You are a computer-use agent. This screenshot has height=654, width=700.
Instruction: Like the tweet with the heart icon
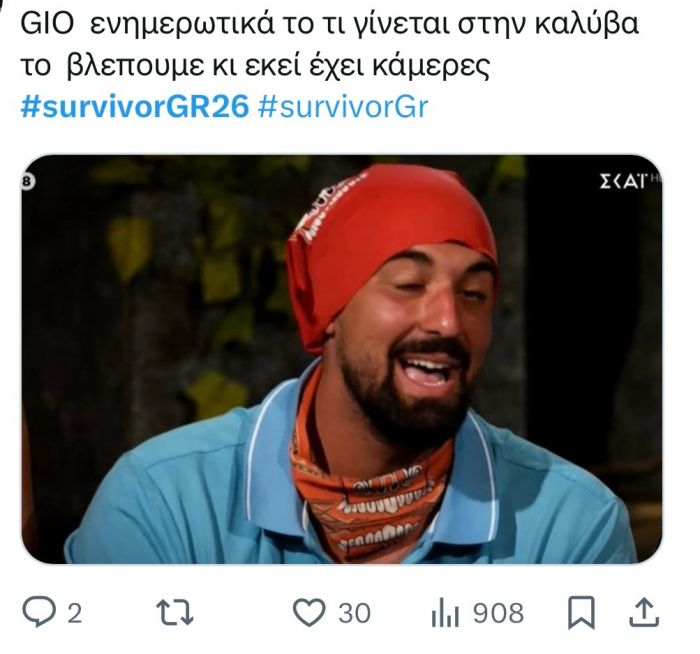coord(309,612)
